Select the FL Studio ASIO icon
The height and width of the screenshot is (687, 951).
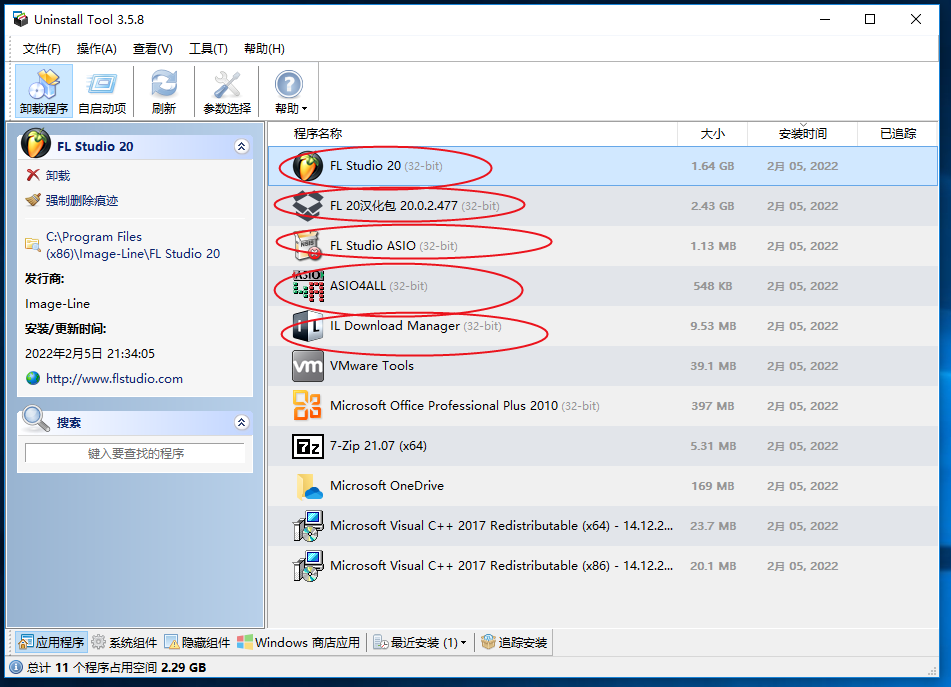(x=307, y=246)
